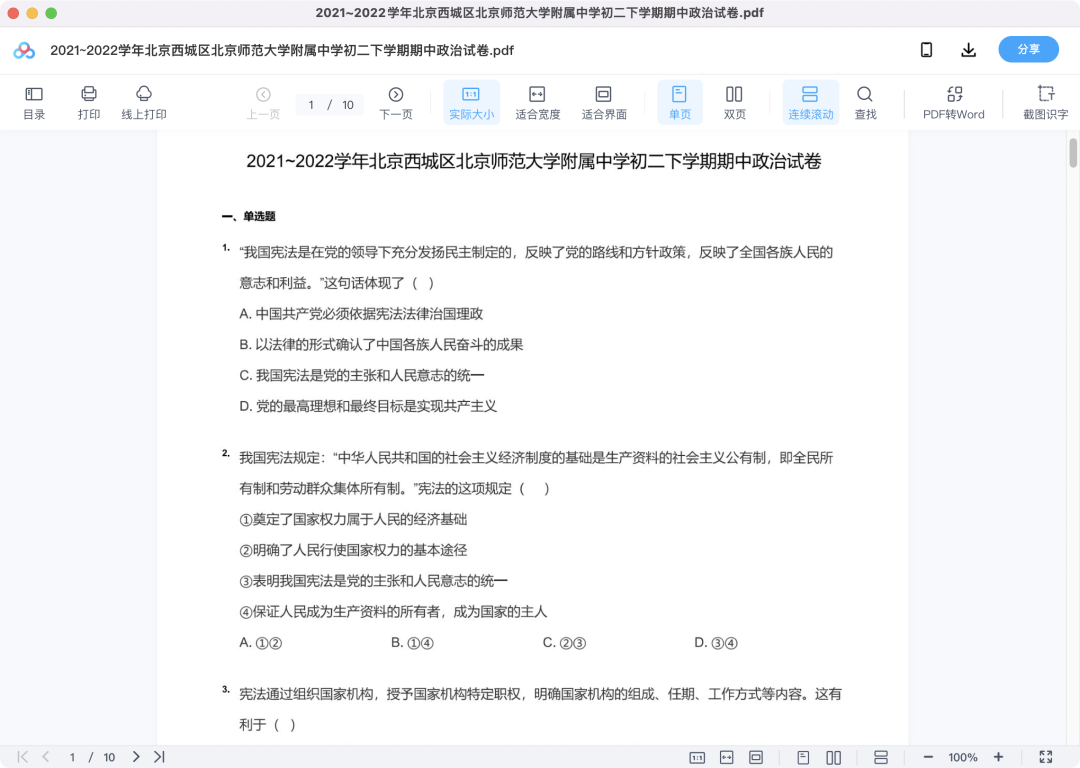Click the 打印 print icon
Viewport: 1080px width, 768px height.
click(x=89, y=94)
